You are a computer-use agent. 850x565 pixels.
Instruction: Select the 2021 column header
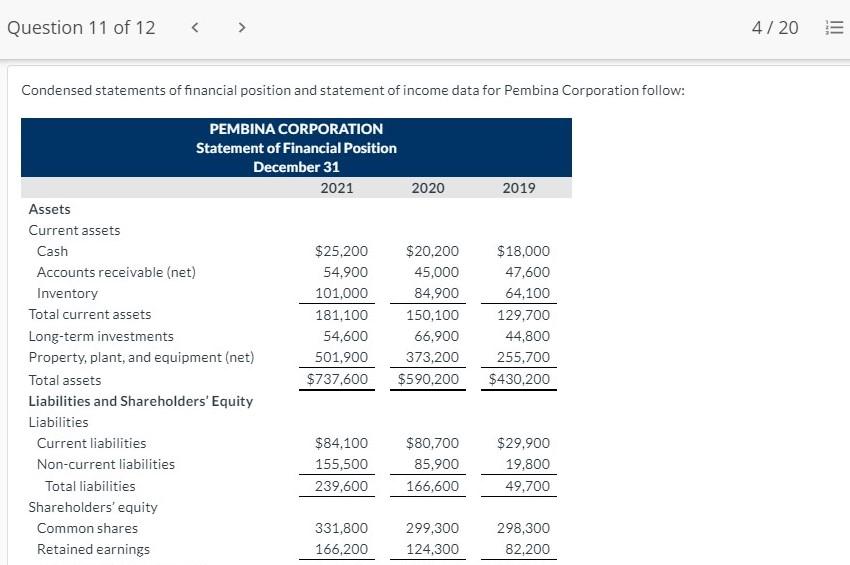(337, 188)
